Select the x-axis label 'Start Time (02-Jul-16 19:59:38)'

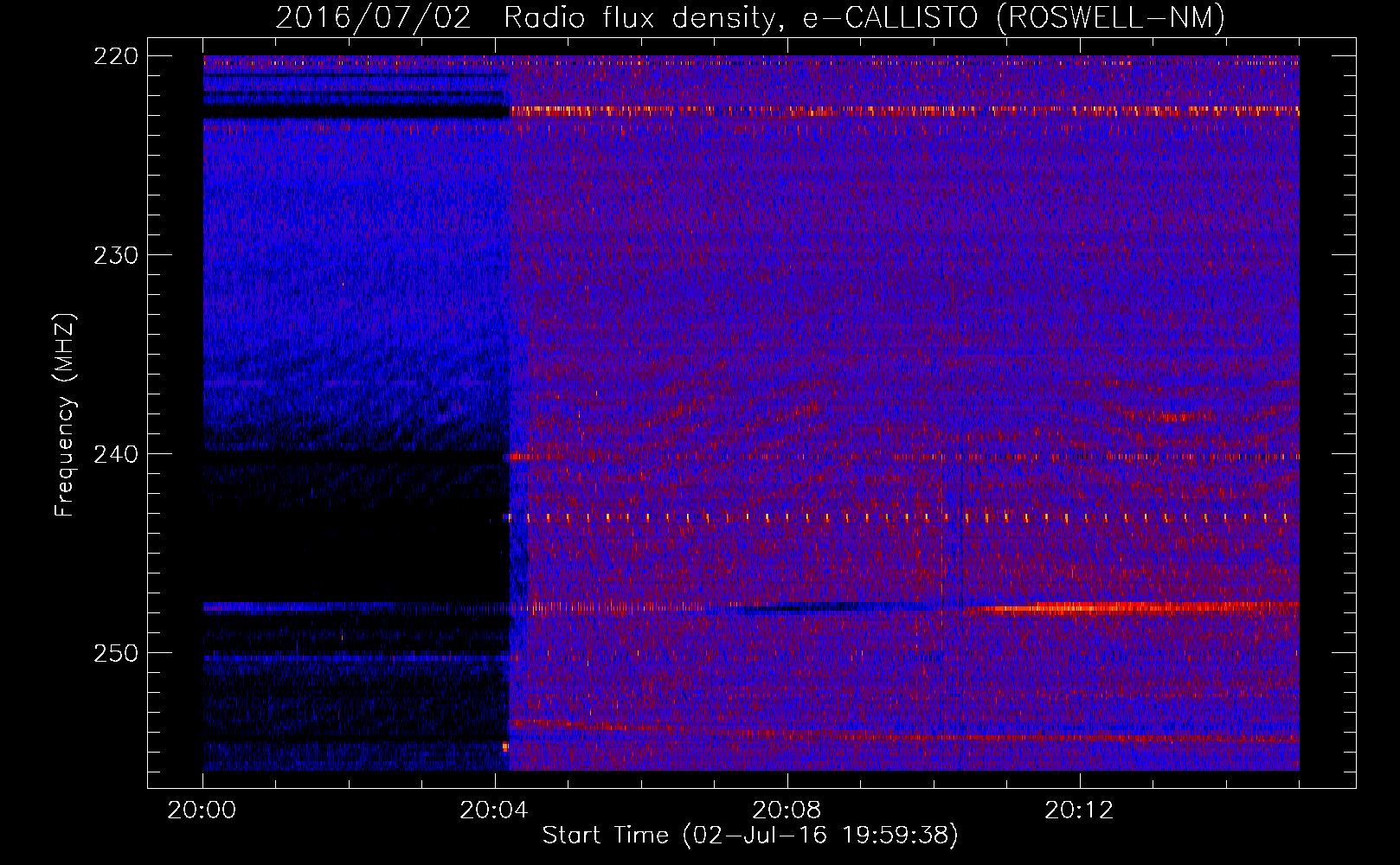tap(750, 836)
